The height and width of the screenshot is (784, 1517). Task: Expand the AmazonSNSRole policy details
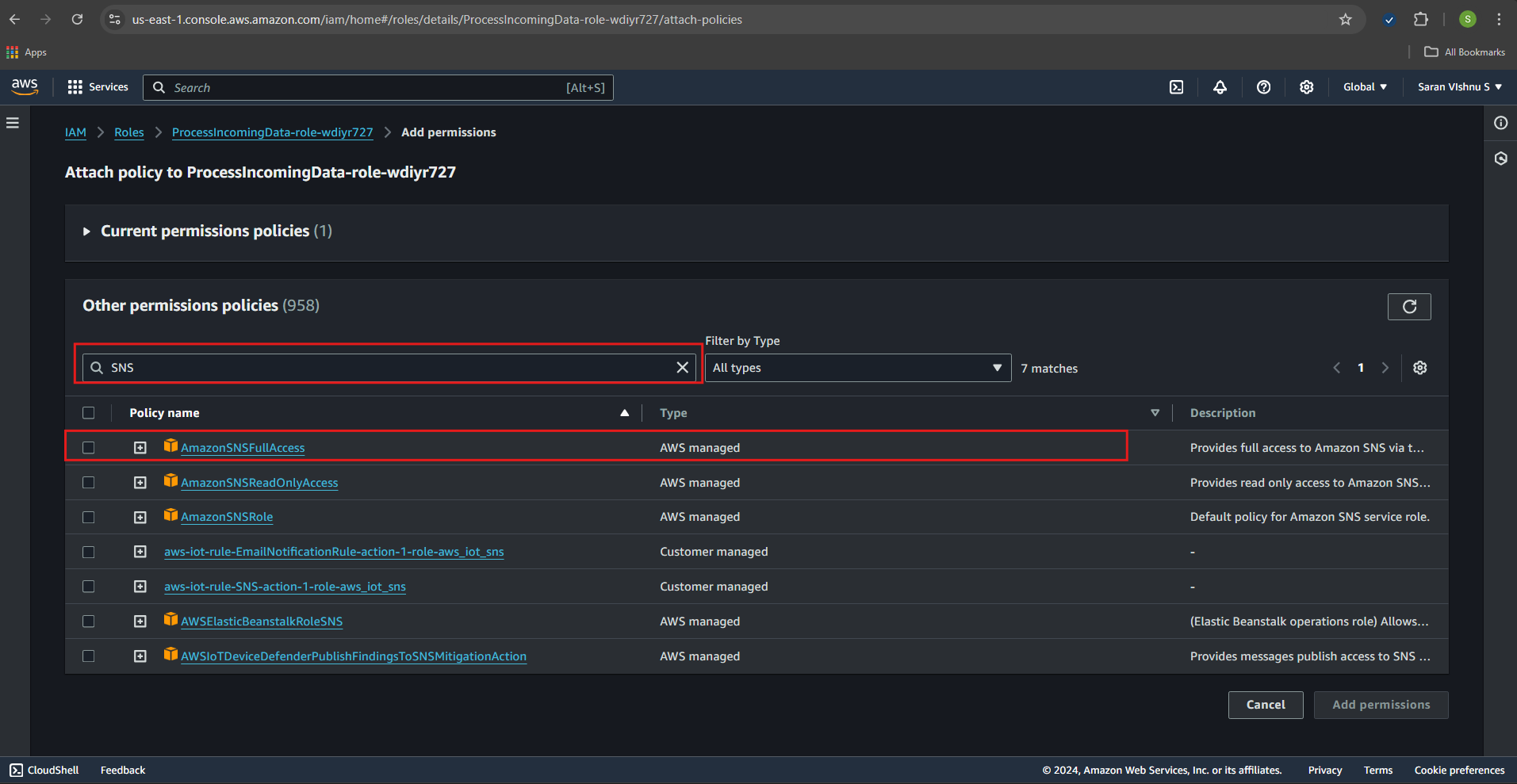coord(140,518)
